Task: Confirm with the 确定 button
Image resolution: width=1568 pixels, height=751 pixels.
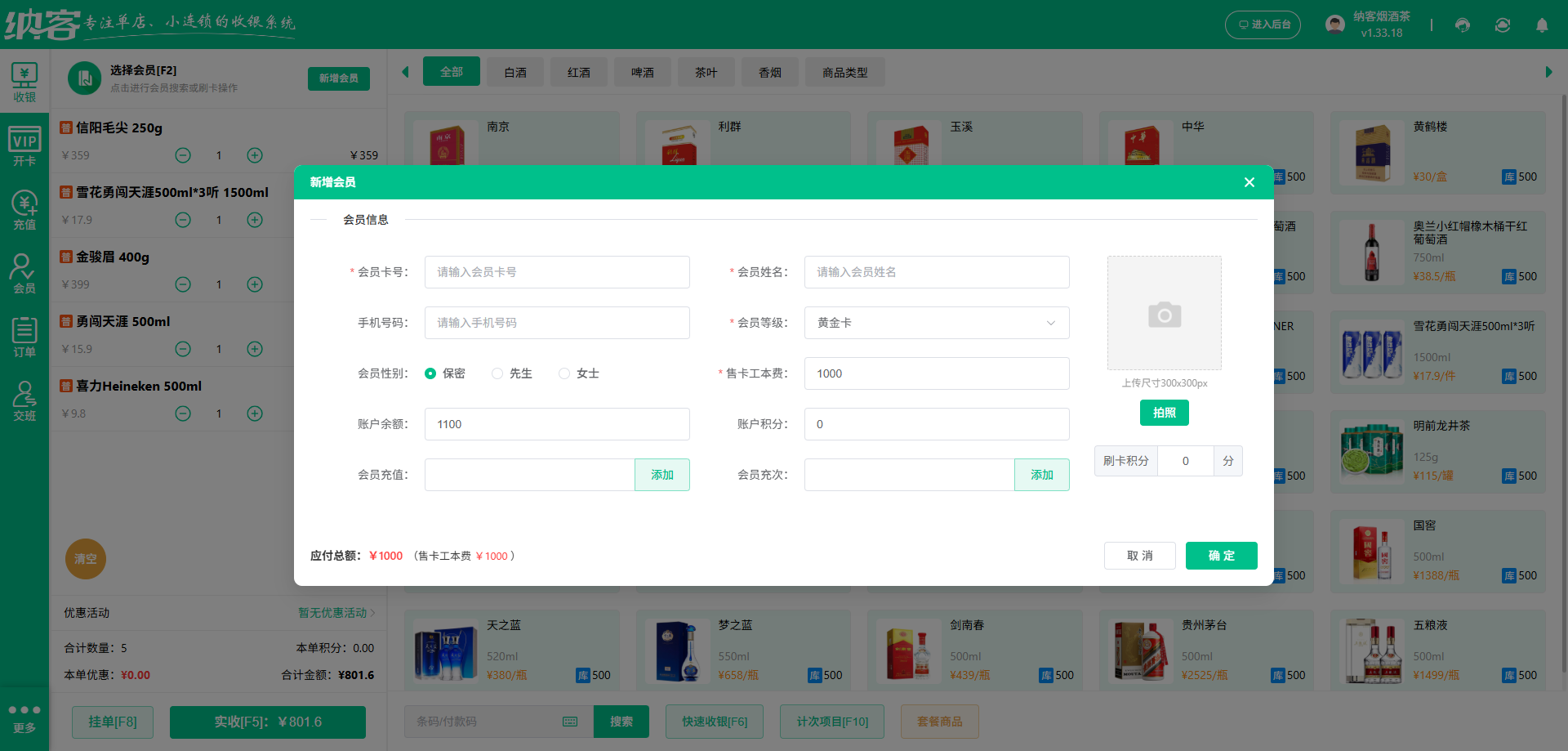Action: 1221,556
